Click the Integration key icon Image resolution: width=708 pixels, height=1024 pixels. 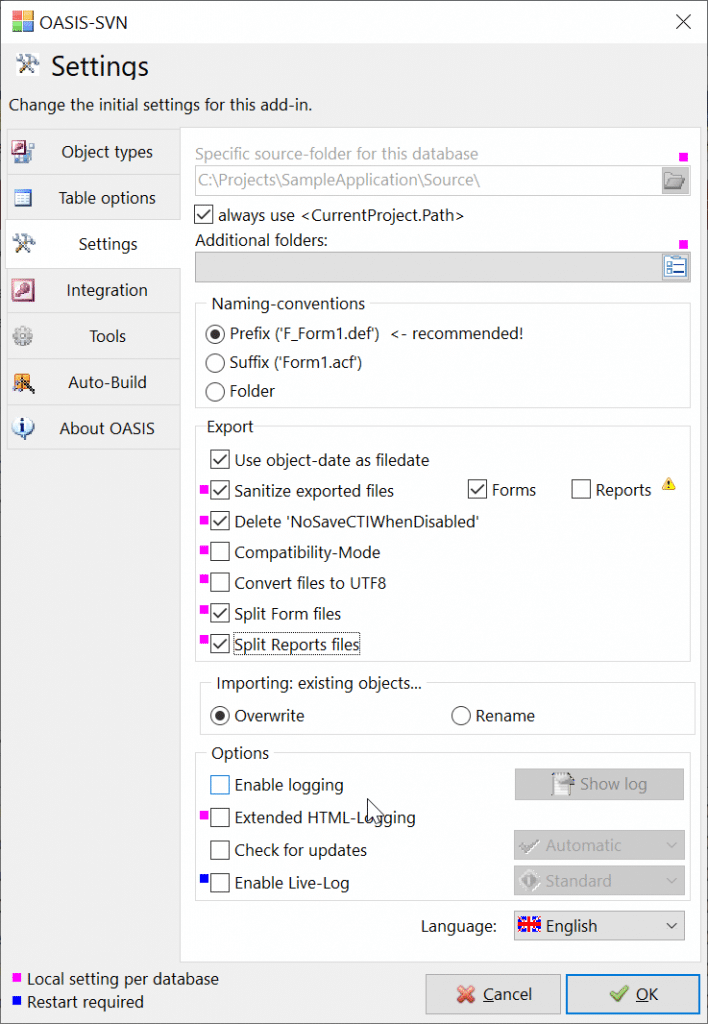[x=24, y=290]
